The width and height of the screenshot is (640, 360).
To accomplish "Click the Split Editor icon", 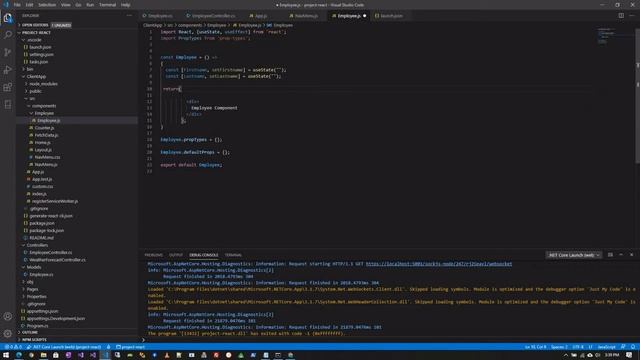I will (x=621, y=16).
